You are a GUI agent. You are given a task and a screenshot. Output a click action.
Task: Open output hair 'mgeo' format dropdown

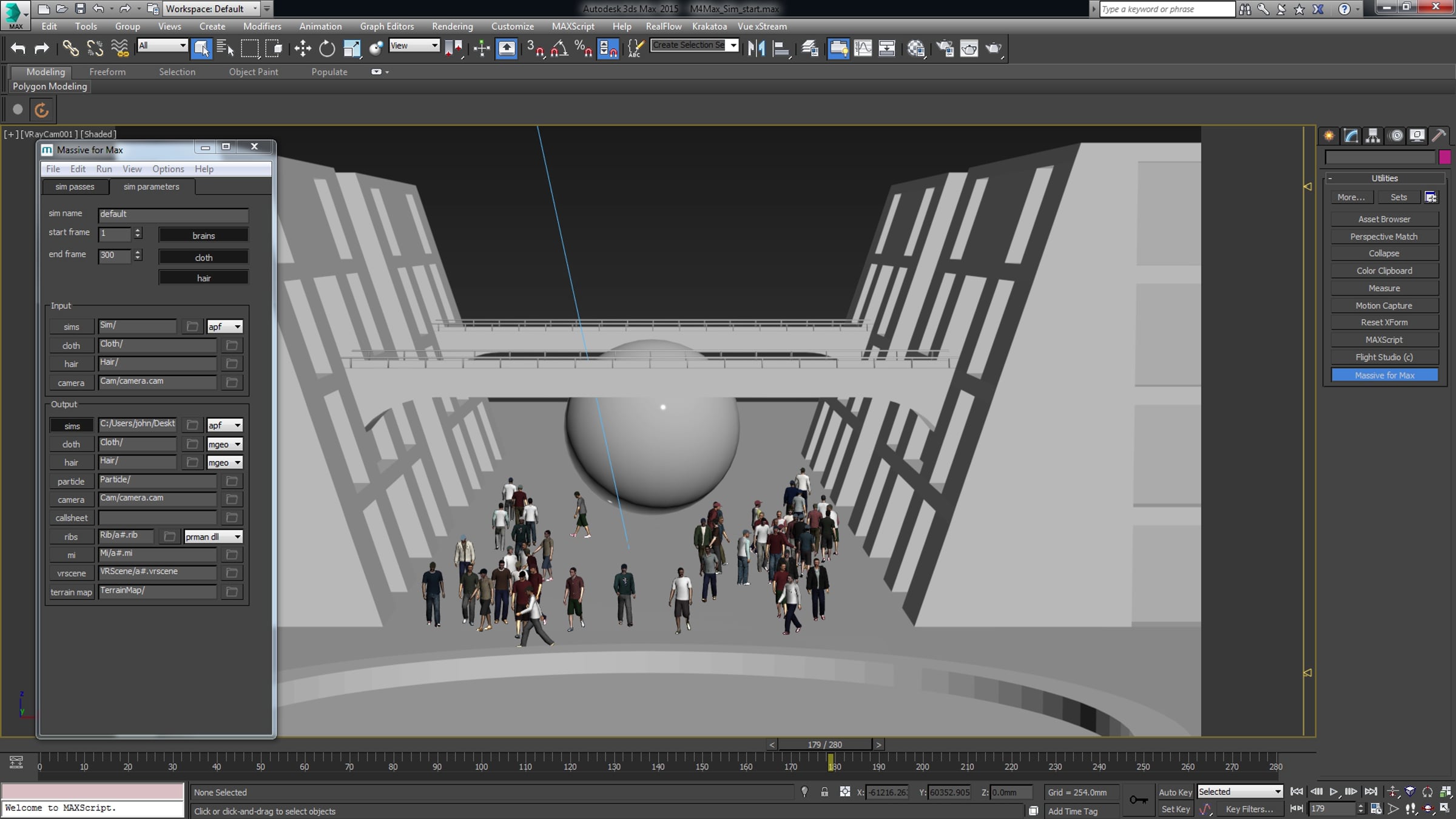click(x=224, y=462)
